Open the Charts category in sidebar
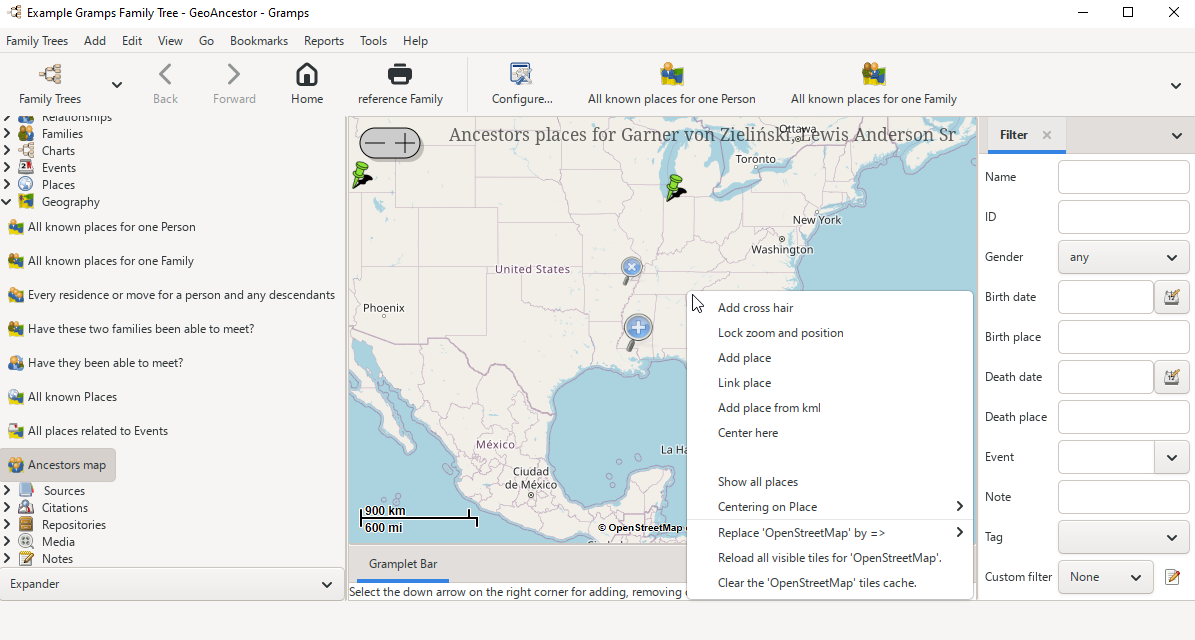The width and height of the screenshot is (1195, 640). pyautogui.click(x=58, y=151)
